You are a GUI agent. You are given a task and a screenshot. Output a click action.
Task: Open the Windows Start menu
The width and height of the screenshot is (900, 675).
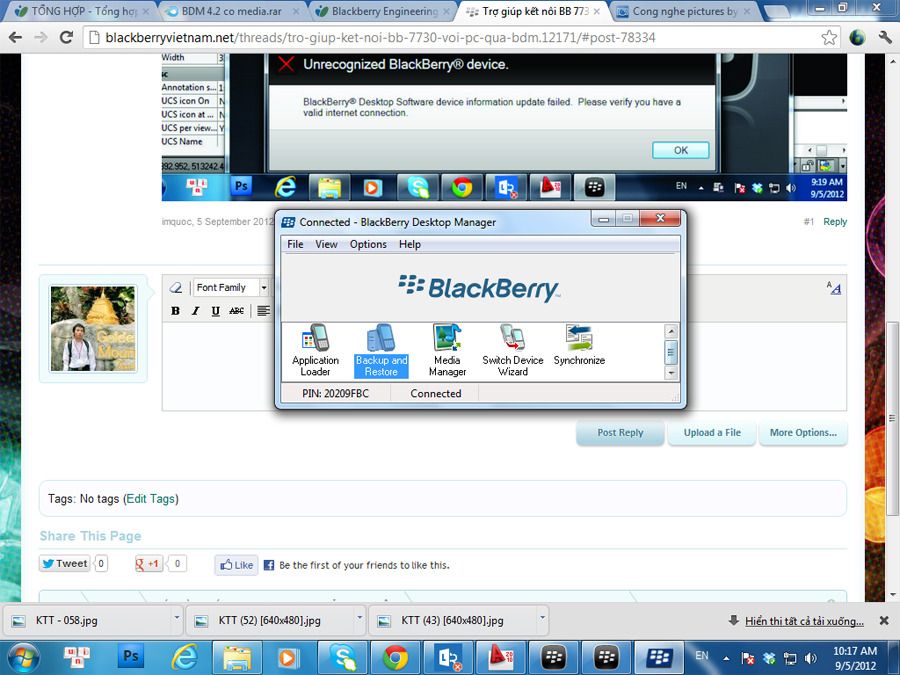pyautogui.click(x=22, y=658)
